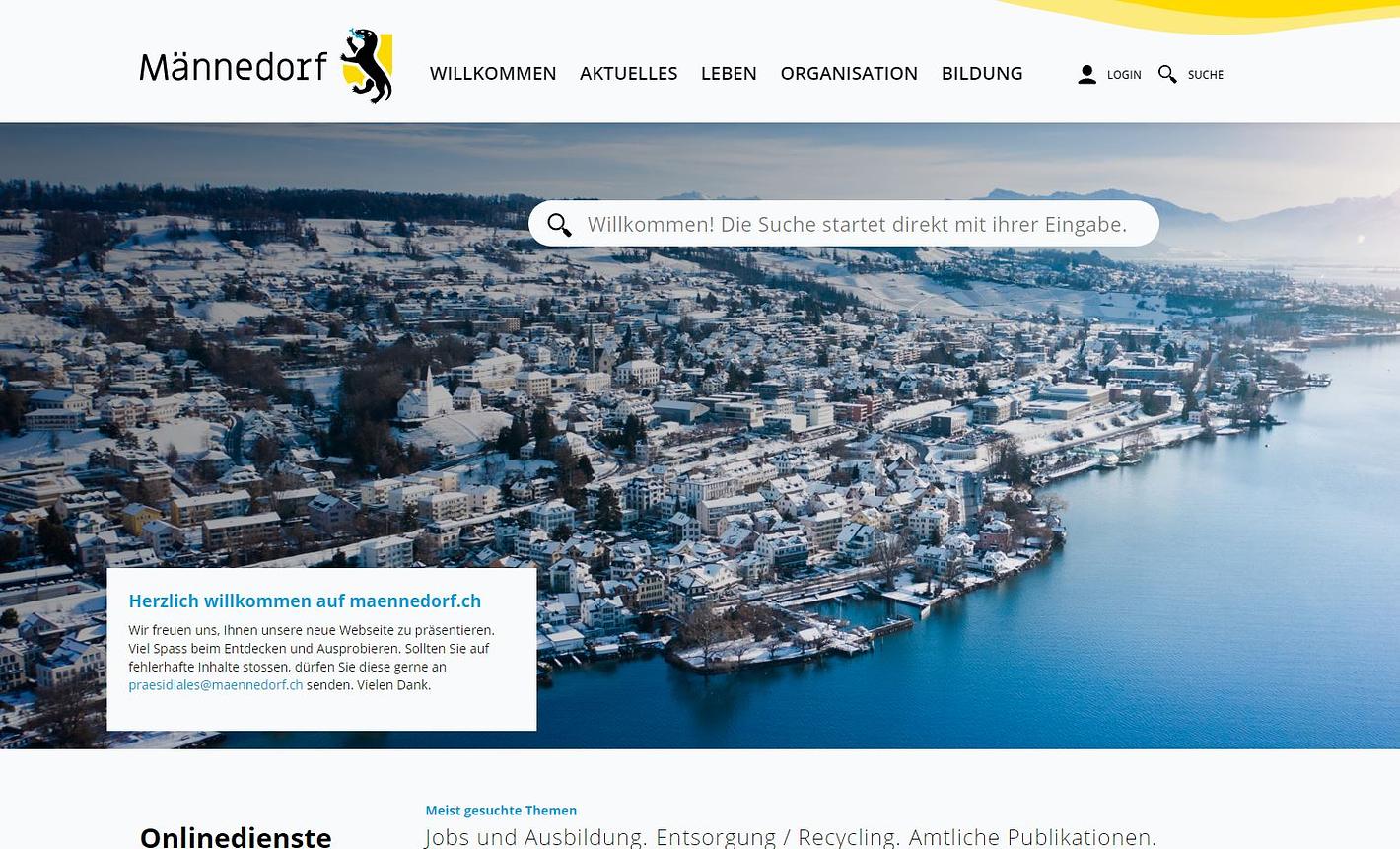
Task: Click the Onlinedienste heading
Action: coord(236,836)
